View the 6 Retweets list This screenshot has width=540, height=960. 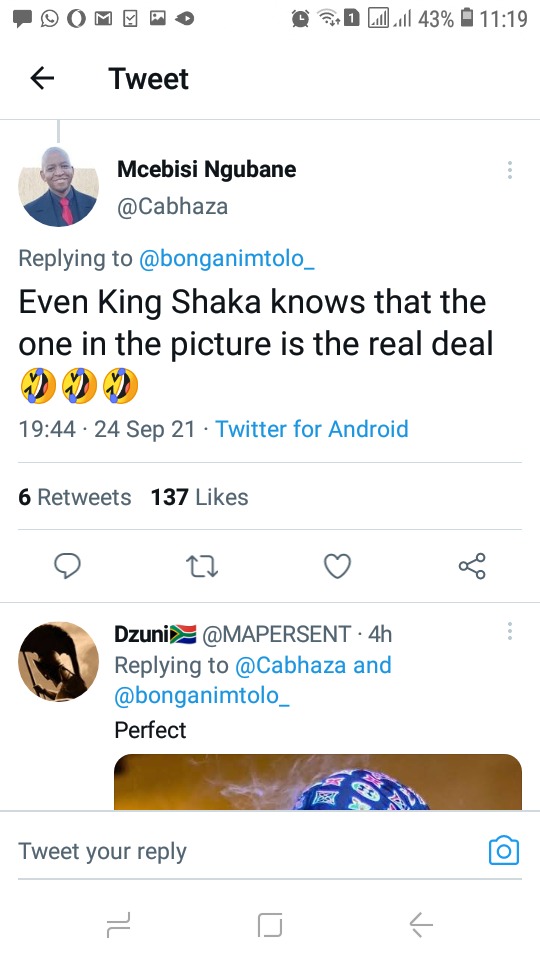[75, 497]
